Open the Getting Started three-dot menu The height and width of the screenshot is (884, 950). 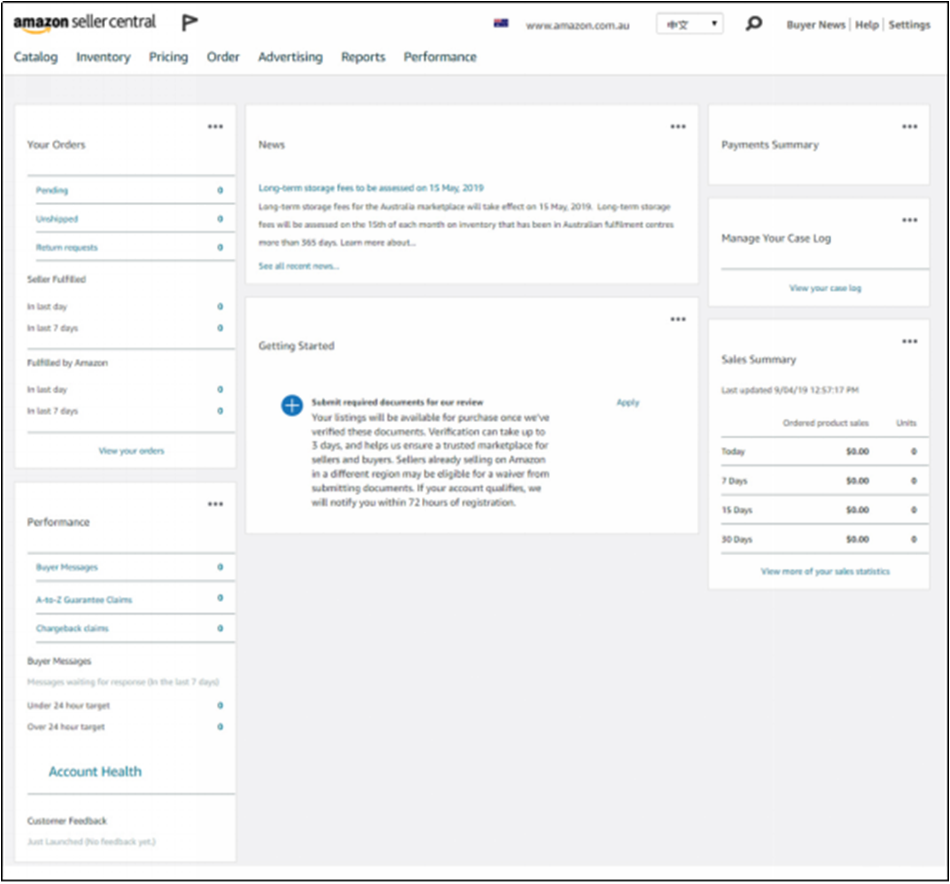tap(678, 320)
